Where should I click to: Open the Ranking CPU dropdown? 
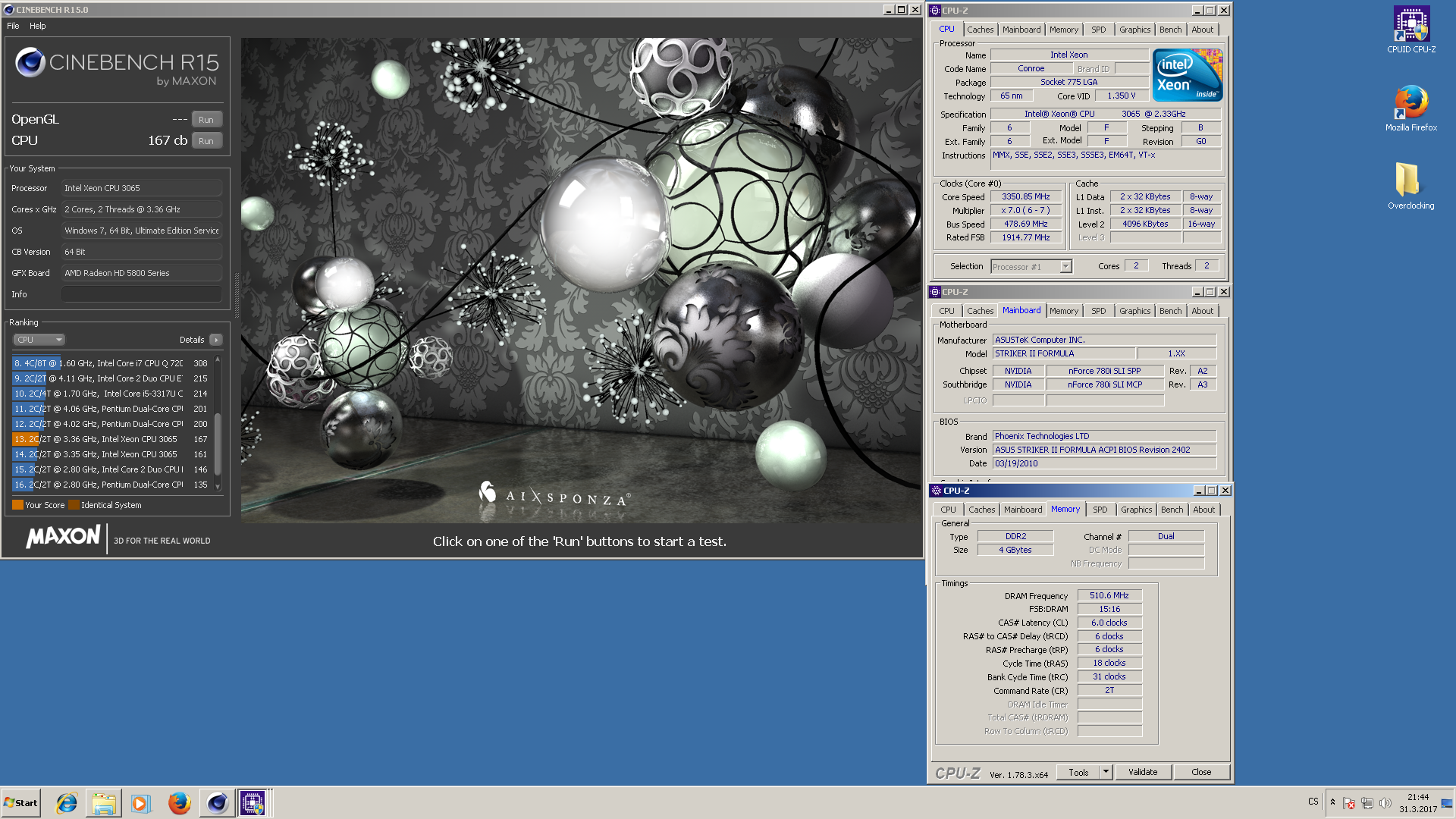(x=39, y=340)
